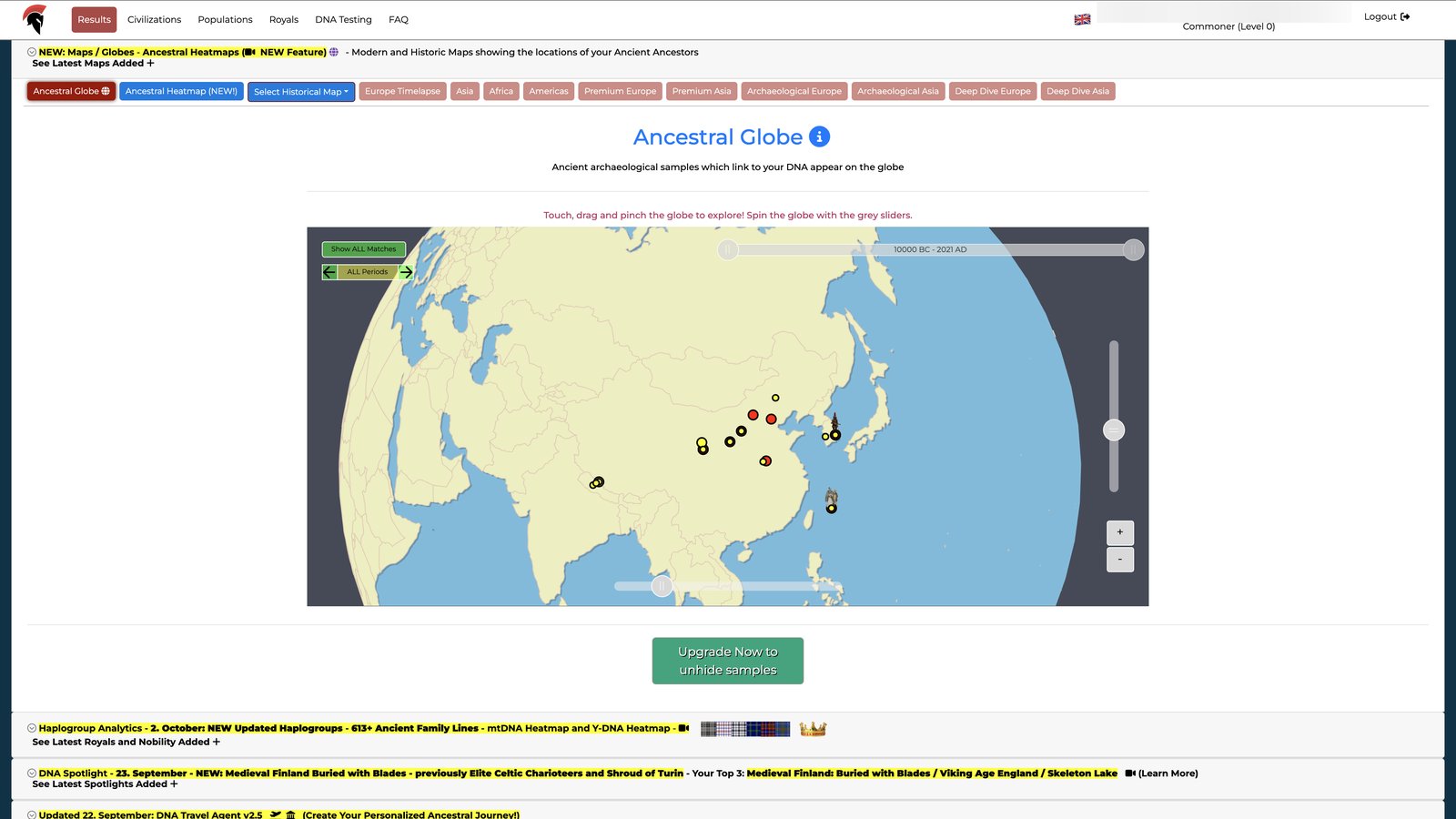The image size is (1456, 819).
Task: Click the airplane icon in DNA Travel Agent row
Action: click(x=276, y=814)
